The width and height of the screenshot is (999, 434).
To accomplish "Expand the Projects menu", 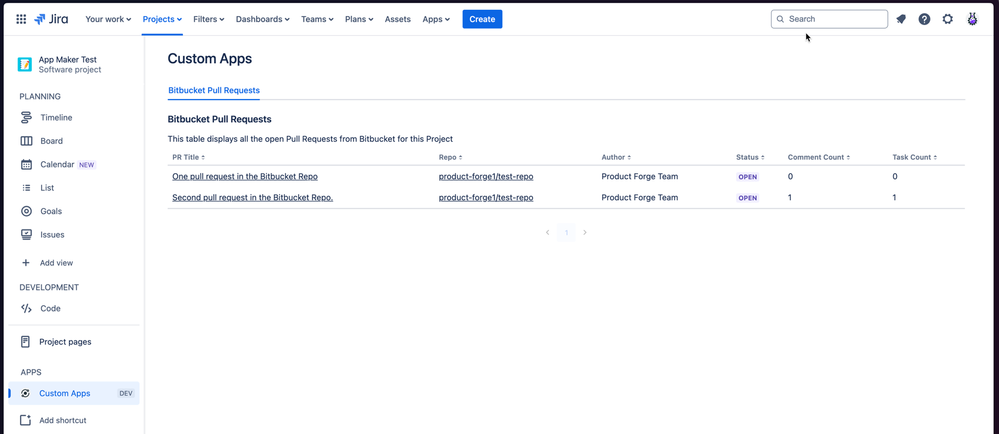I will [x=162, y=19].
